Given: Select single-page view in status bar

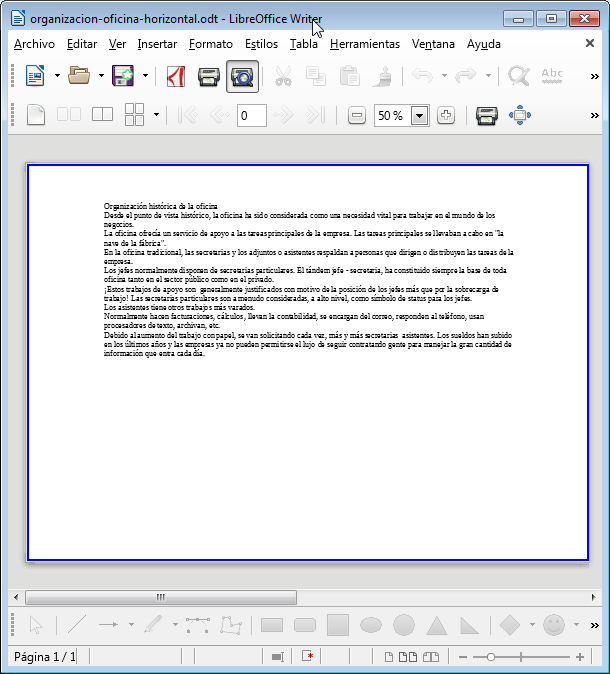Looking at the screenshot, I should [x=389, y=657].
